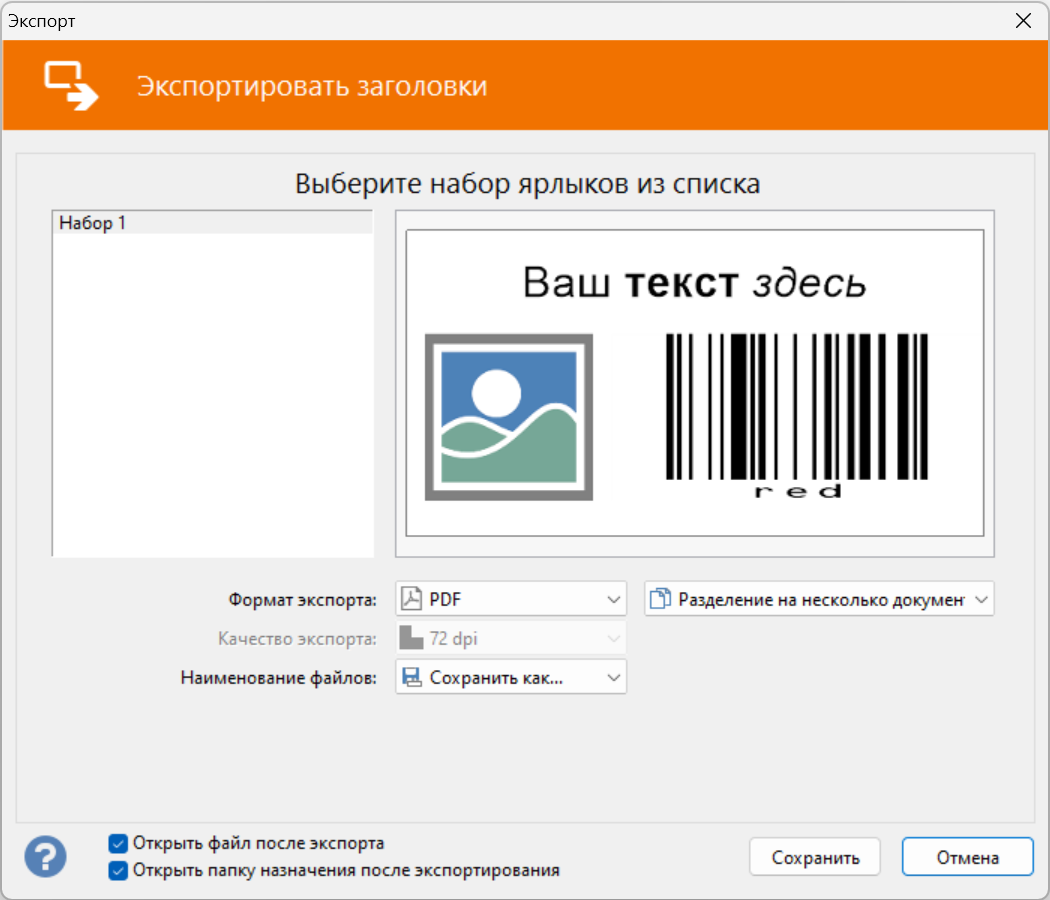Click the 'Наименование файлов:' label
The height and width of the screenshot is (900, 1050).
(x=279, y=678)
